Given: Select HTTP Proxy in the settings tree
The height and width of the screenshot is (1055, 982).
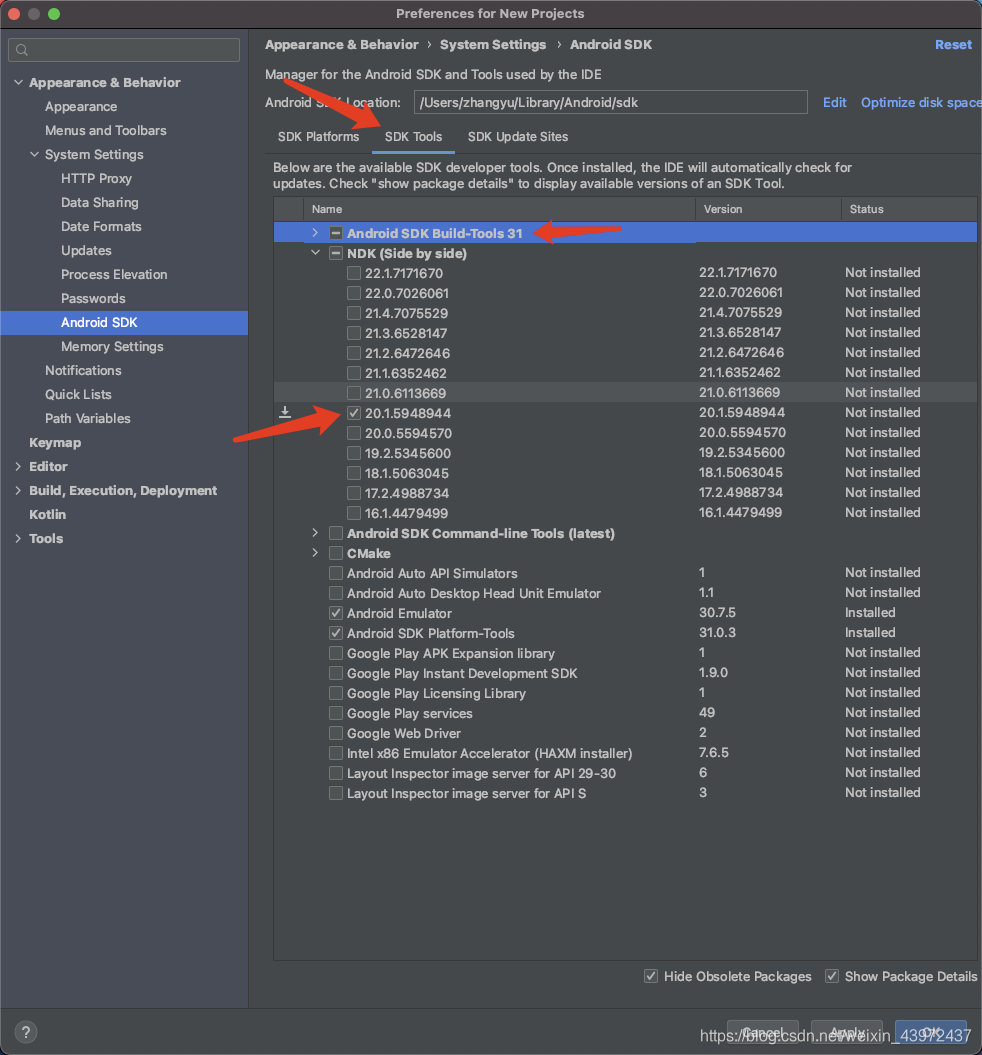Looking at the screenshot, I should [x=96, y=178].
